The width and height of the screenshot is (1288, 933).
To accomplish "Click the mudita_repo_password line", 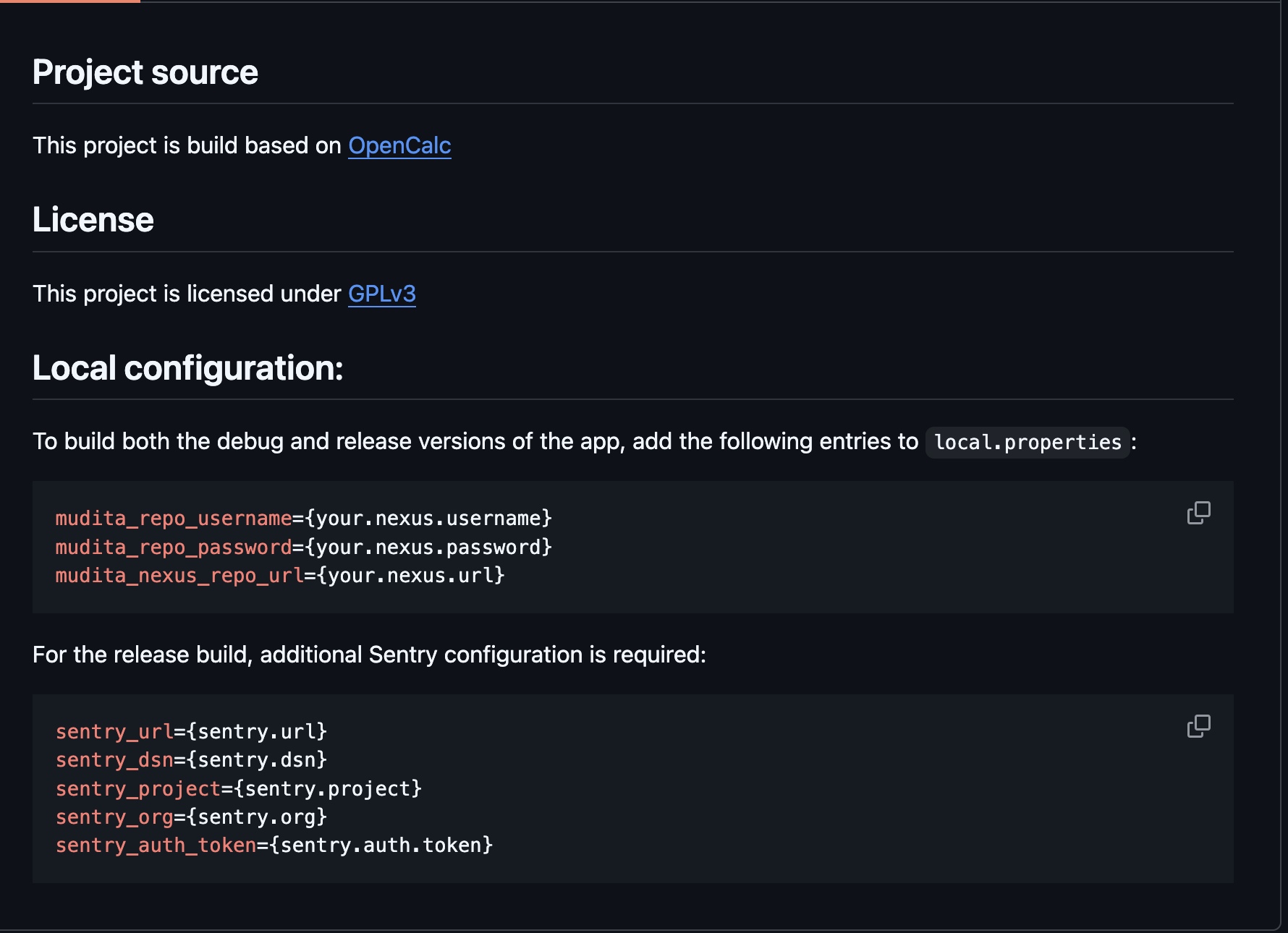I will pyautogui.click(x=303, y=547).
